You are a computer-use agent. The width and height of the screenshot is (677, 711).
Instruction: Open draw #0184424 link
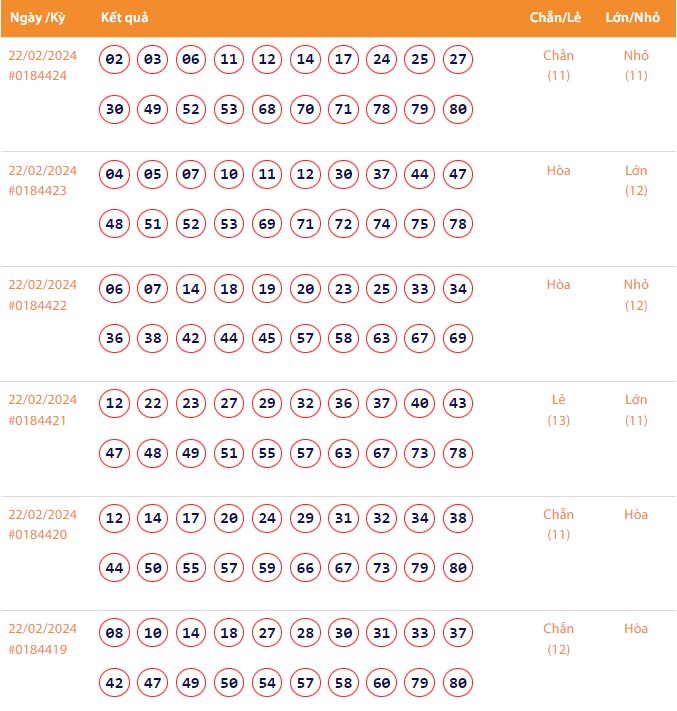38,75
